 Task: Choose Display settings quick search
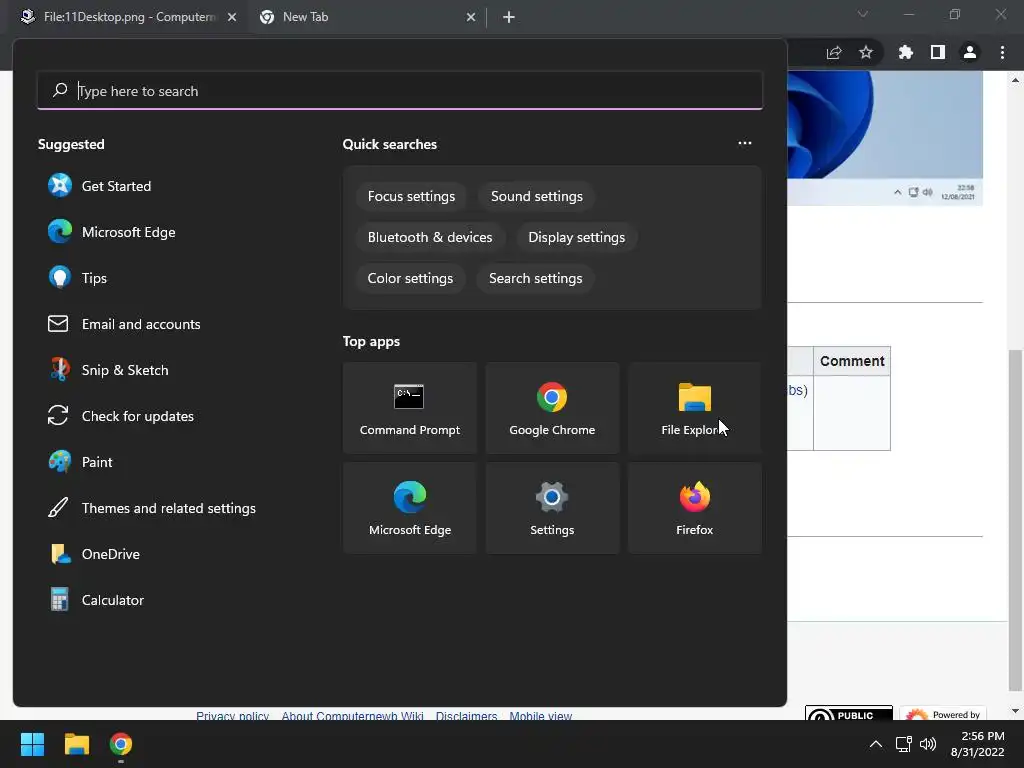(x=576, y=238)
